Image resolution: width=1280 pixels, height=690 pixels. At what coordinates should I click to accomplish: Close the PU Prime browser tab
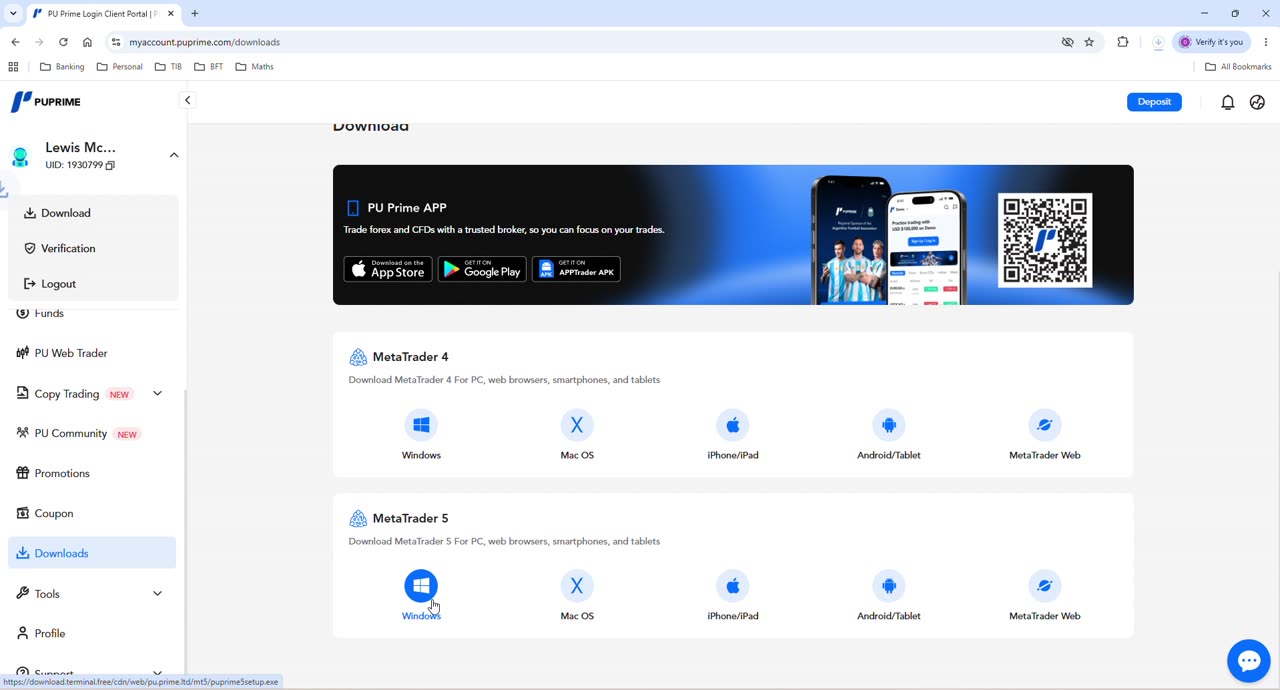(x=171, y=14)
